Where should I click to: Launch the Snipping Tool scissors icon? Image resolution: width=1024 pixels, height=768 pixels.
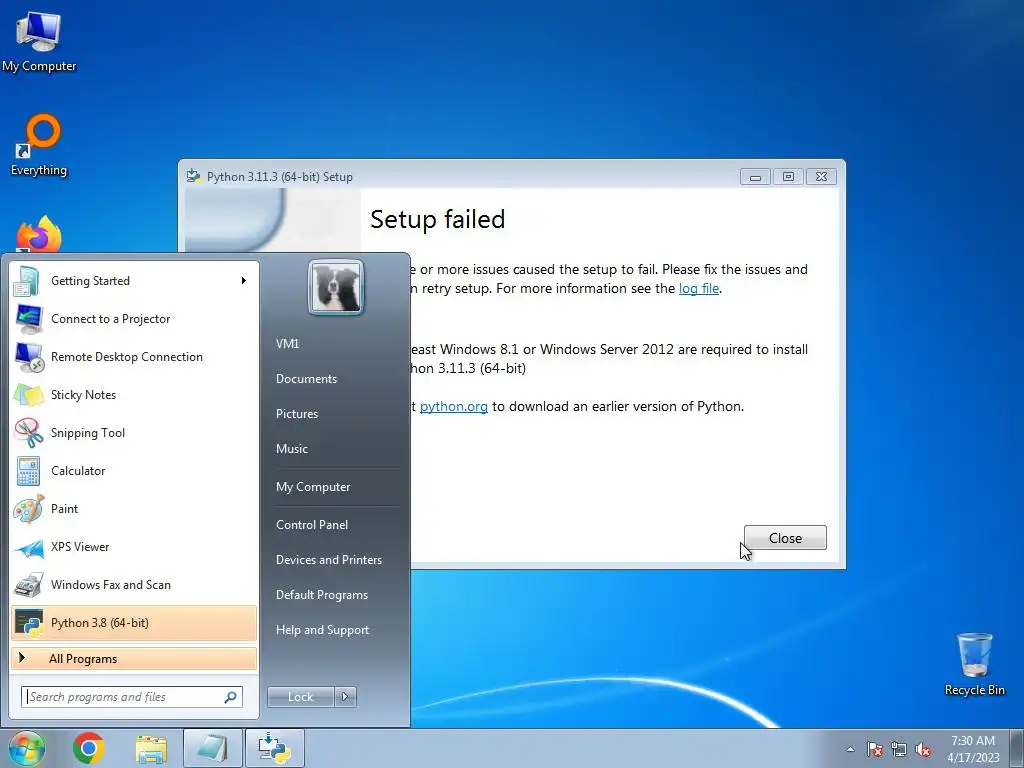pyautogui.click(x=27, y=432)
